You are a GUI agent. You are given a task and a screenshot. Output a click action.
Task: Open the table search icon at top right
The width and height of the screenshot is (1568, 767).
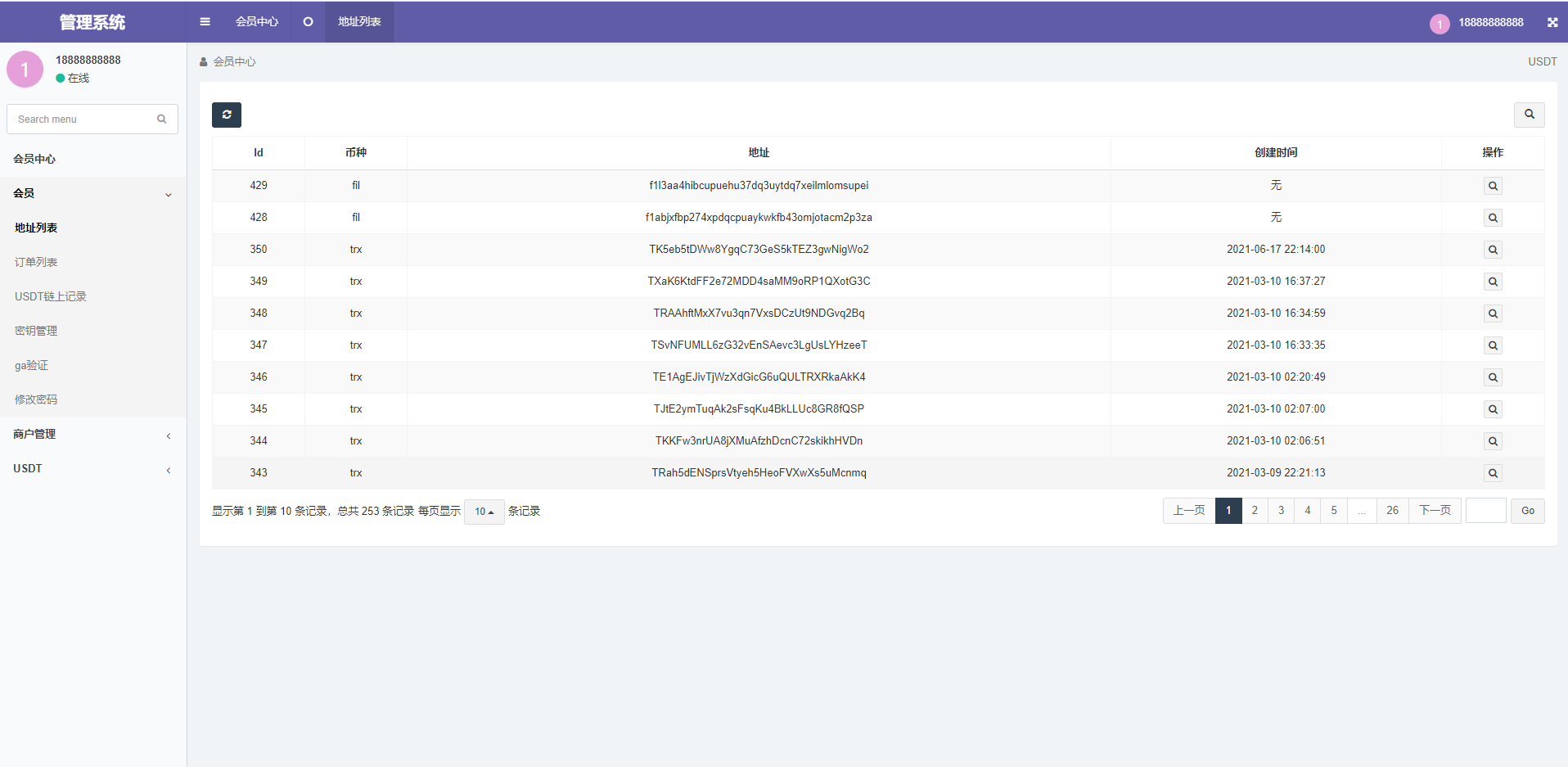(1529, 115)
